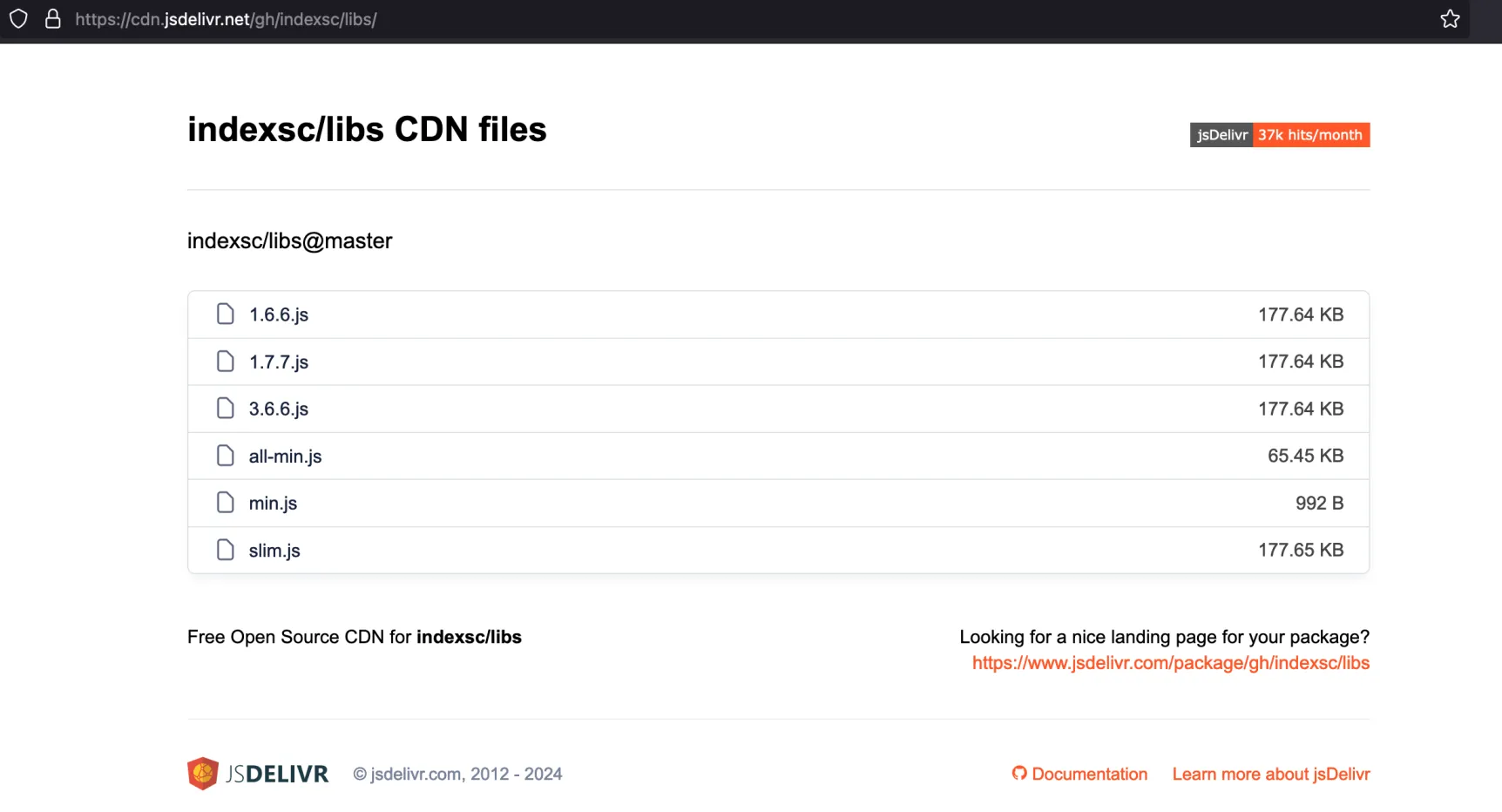Click the shield tracking protection icon
Viewport: 1502px width, 812px height.
point(18,19)
